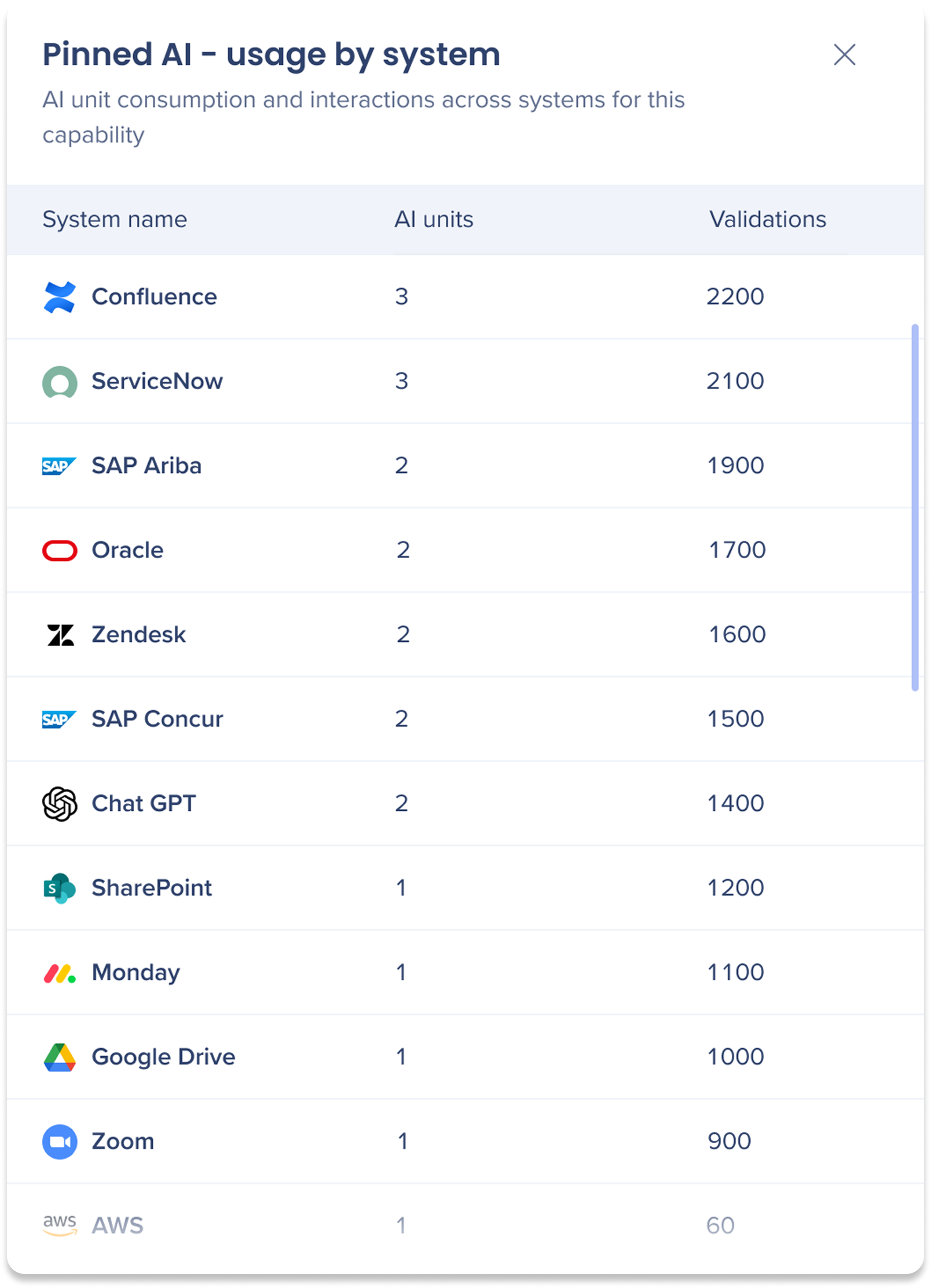Image resolution: width=931 pixels, height=1288 pixels.
Task: Click the AI units value for SharePoint
Action: pos(402,888)
